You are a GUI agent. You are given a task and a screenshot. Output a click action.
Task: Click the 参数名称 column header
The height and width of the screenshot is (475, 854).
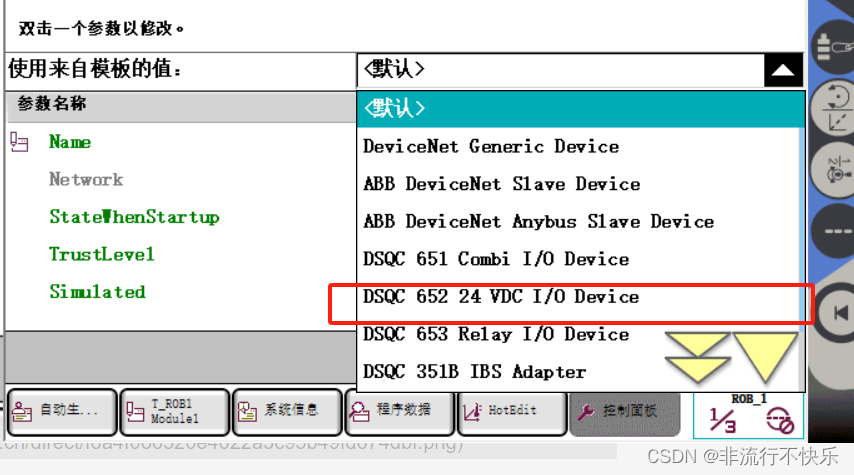[181, 106]
